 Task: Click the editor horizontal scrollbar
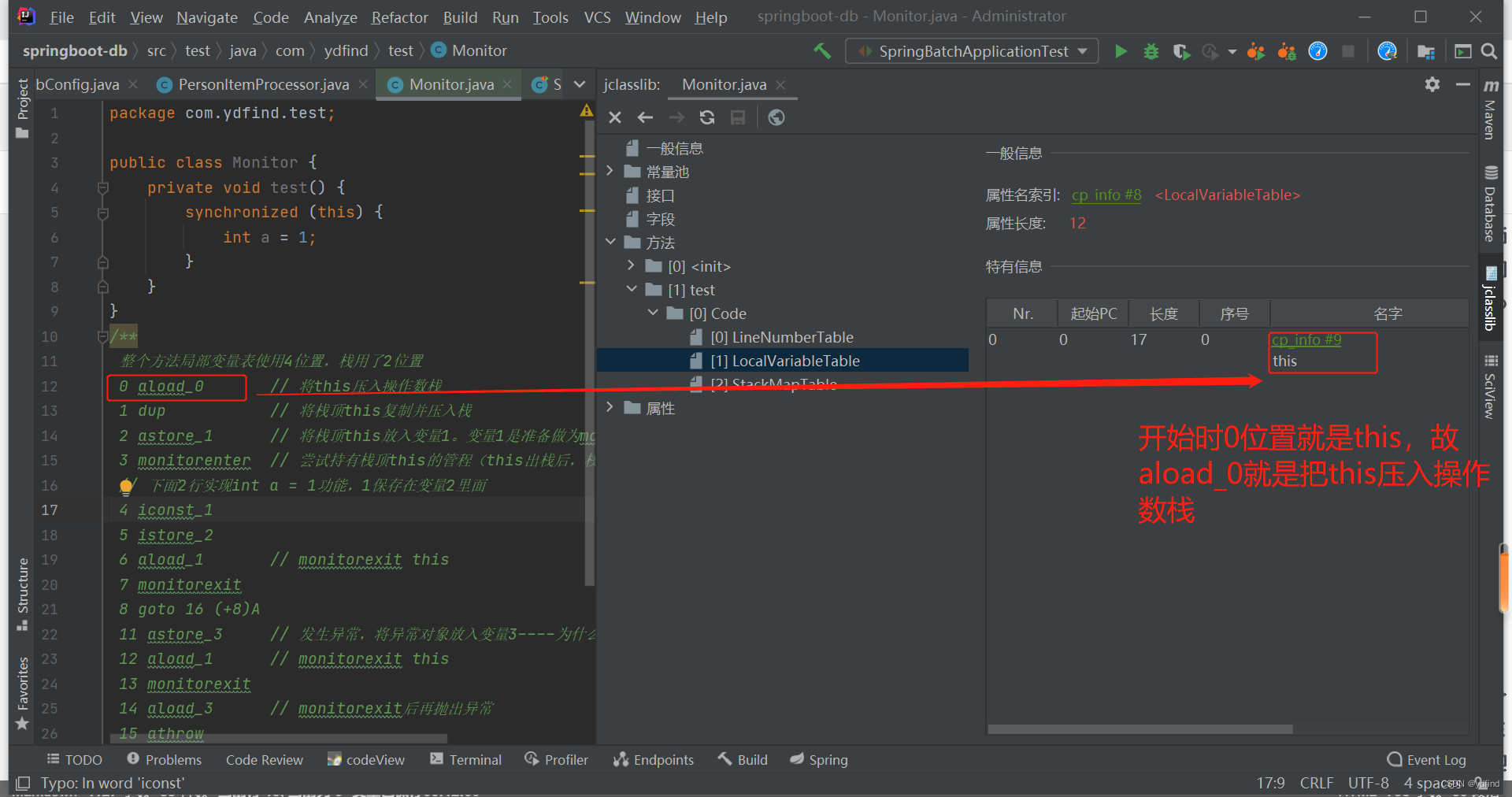[279, 739]
